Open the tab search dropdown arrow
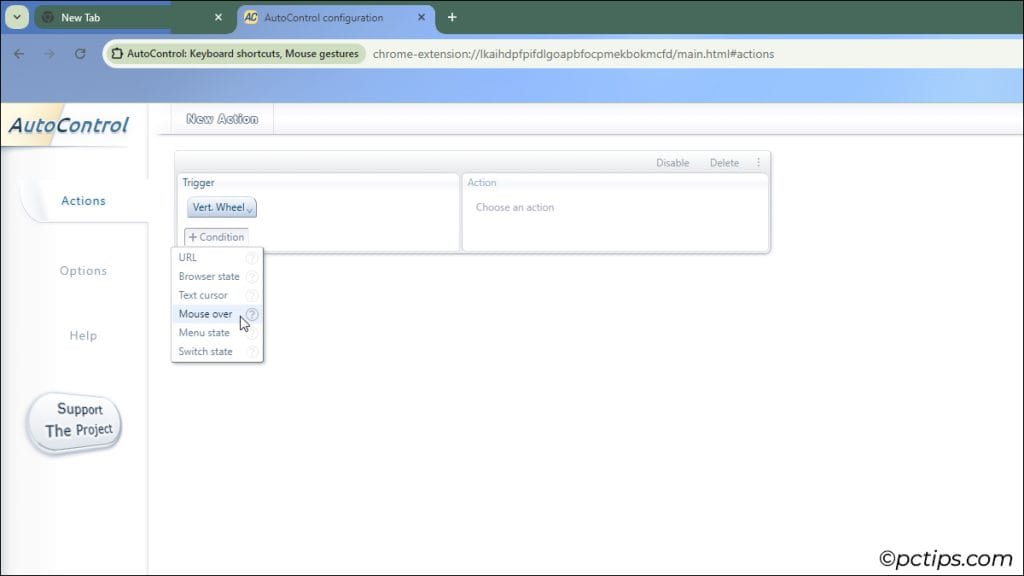This screenshot has height=576, width=1024. [17, 17]
